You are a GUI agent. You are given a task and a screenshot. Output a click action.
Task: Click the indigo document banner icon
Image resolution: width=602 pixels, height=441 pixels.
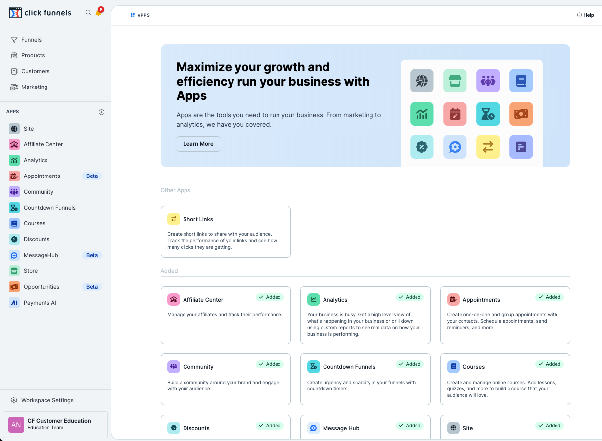click(521, 147)
